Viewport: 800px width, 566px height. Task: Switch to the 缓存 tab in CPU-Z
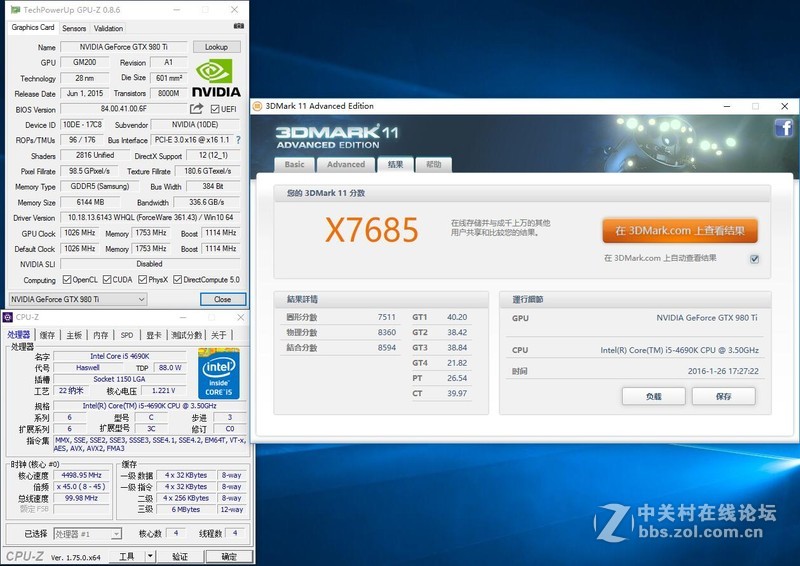coord(47,335)
